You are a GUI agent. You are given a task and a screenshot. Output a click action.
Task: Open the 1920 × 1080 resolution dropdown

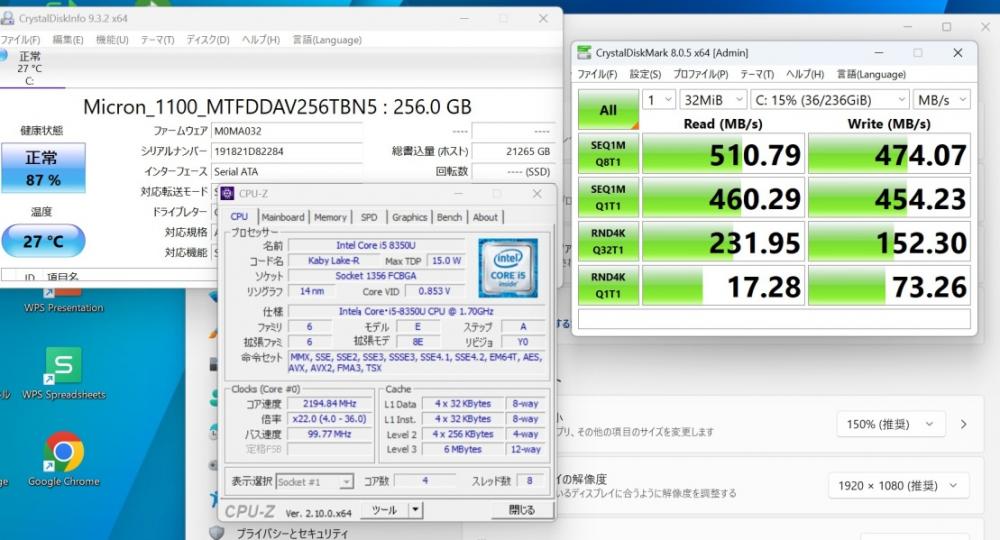(899, 486)
